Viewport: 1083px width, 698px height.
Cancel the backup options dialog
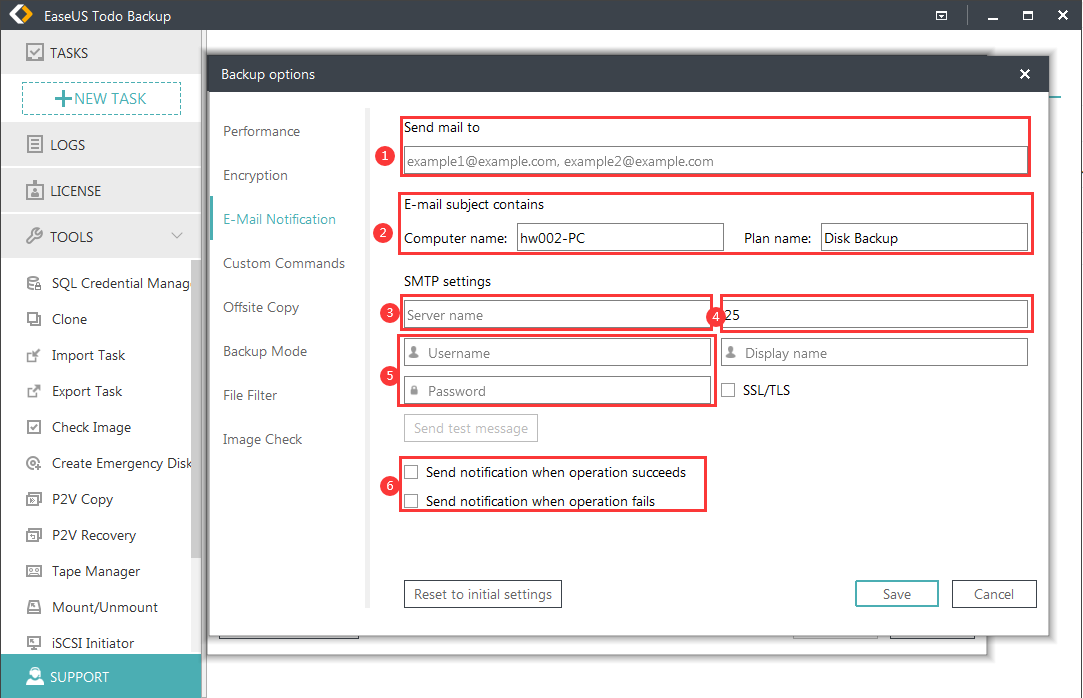[994, 594]
